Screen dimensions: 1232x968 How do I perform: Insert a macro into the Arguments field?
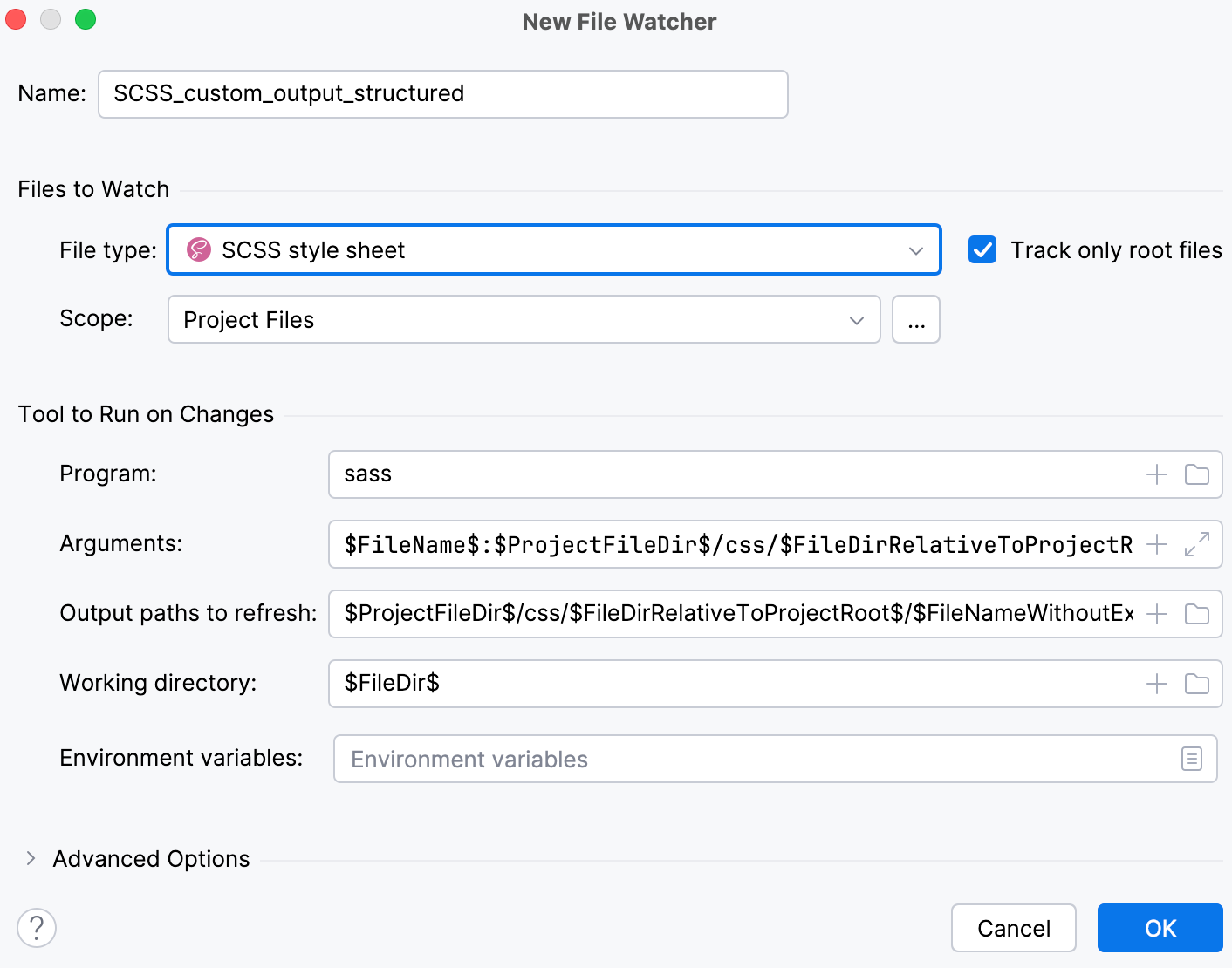(1156, 544)
